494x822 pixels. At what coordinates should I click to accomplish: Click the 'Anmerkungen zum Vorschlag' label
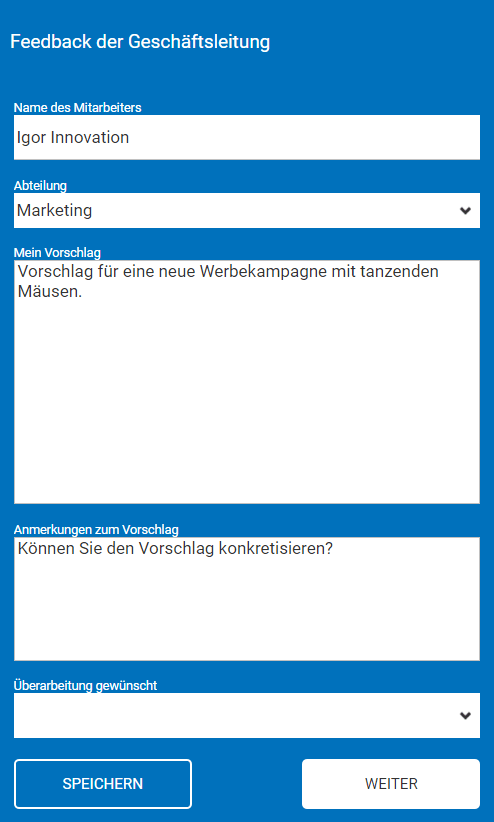tap(96, 529)
